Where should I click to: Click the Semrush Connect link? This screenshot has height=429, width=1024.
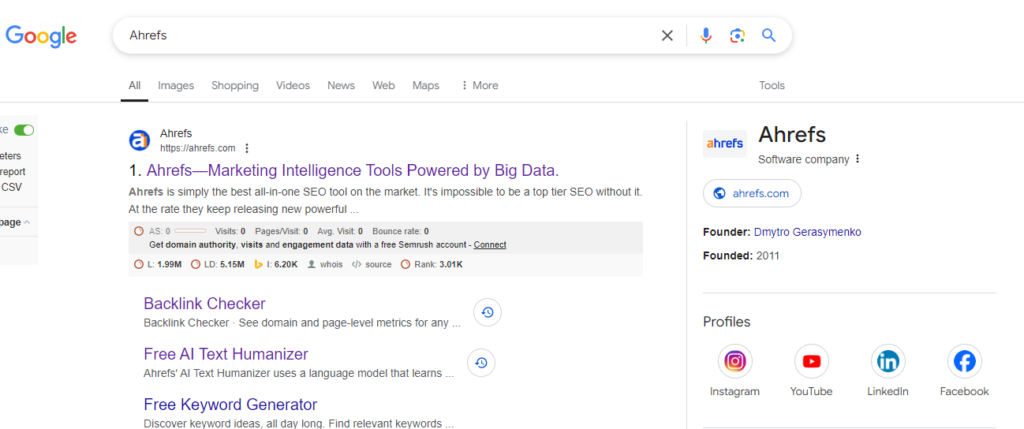(x=490, y=245)
